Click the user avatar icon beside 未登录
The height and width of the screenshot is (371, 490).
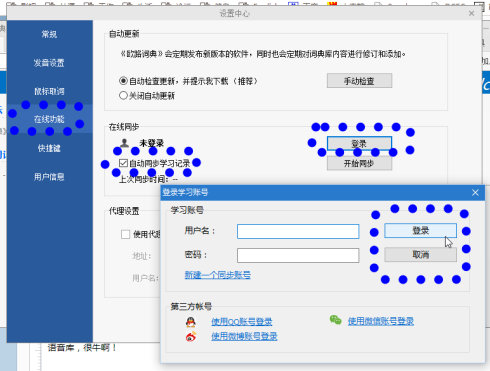(125, 143)
